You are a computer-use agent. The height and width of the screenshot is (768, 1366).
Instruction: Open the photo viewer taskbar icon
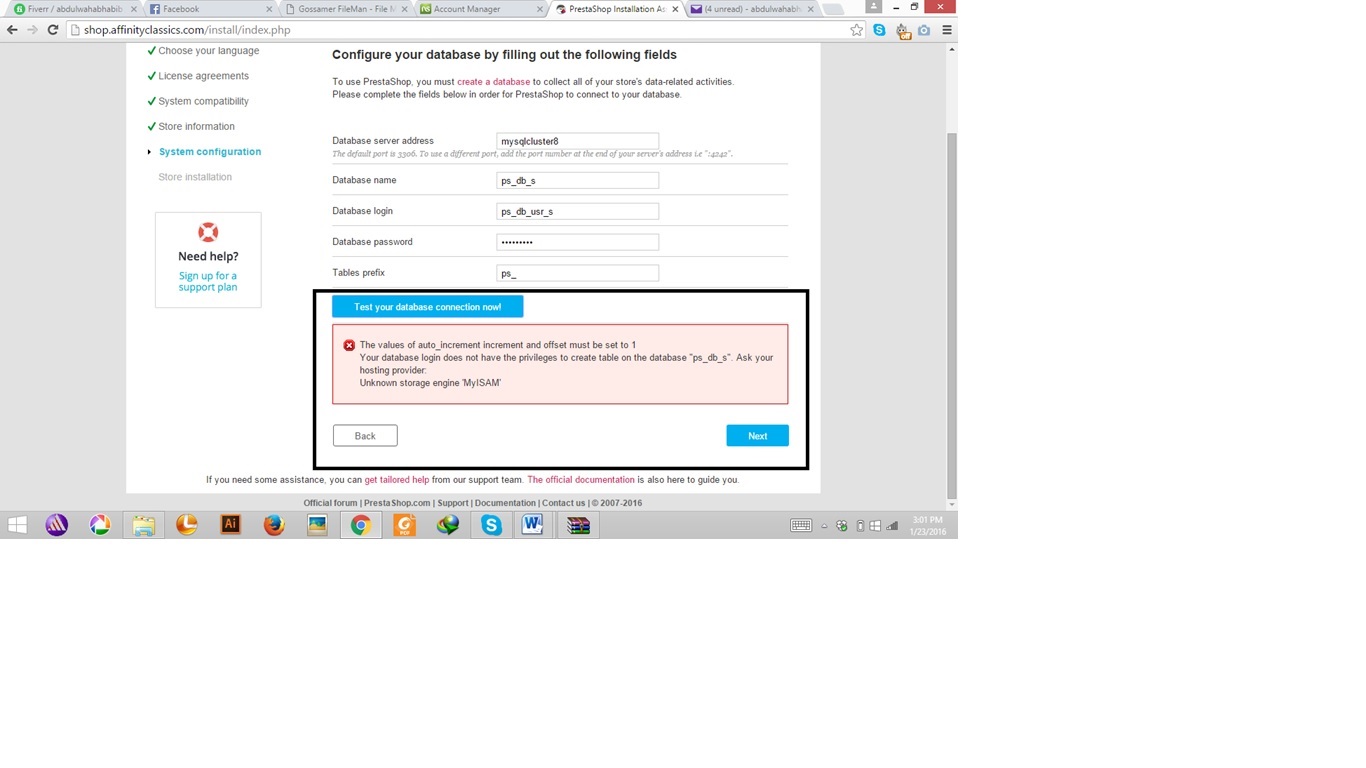[317, 525]
